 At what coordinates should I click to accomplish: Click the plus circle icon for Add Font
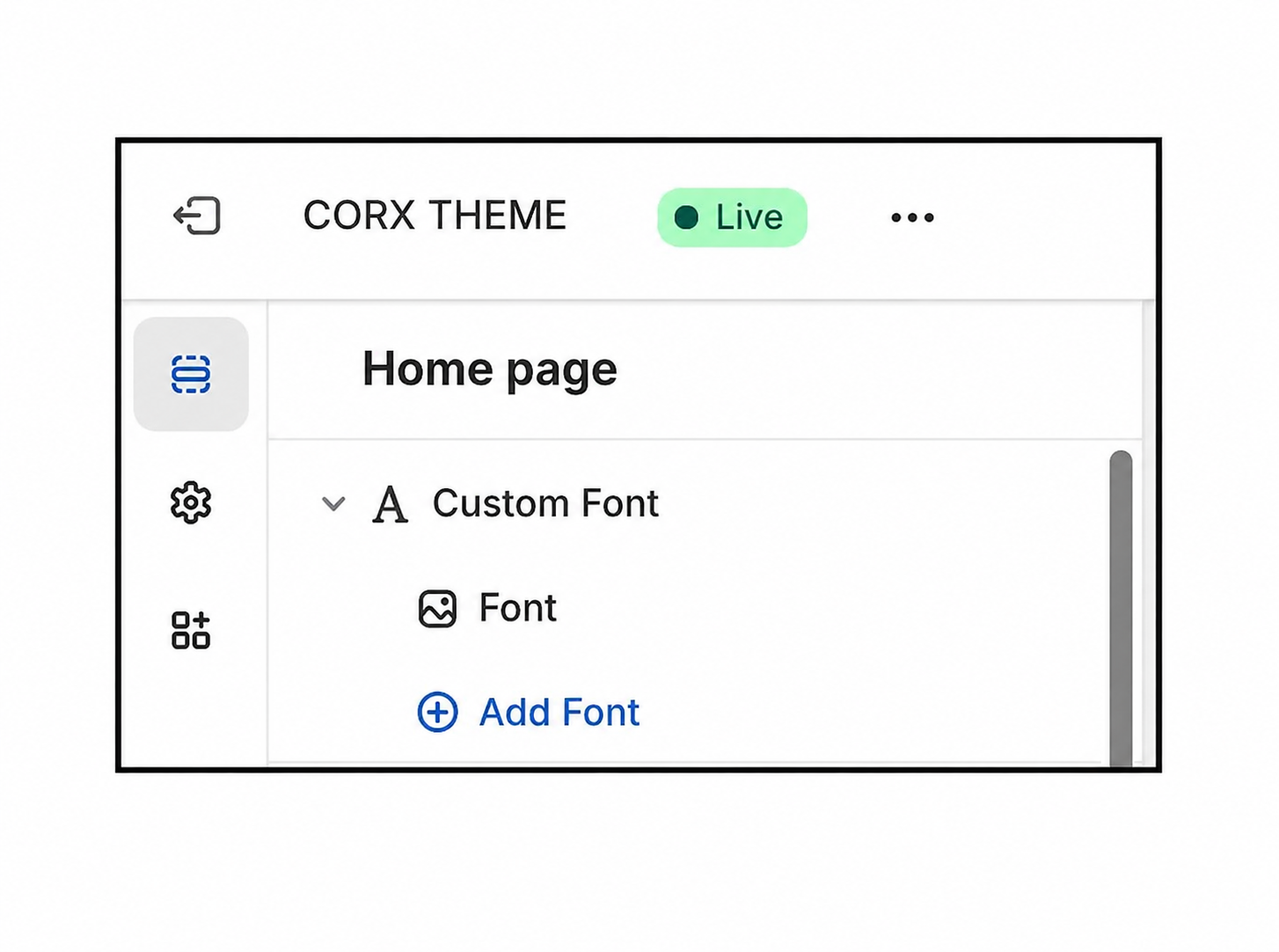point(437,713)
